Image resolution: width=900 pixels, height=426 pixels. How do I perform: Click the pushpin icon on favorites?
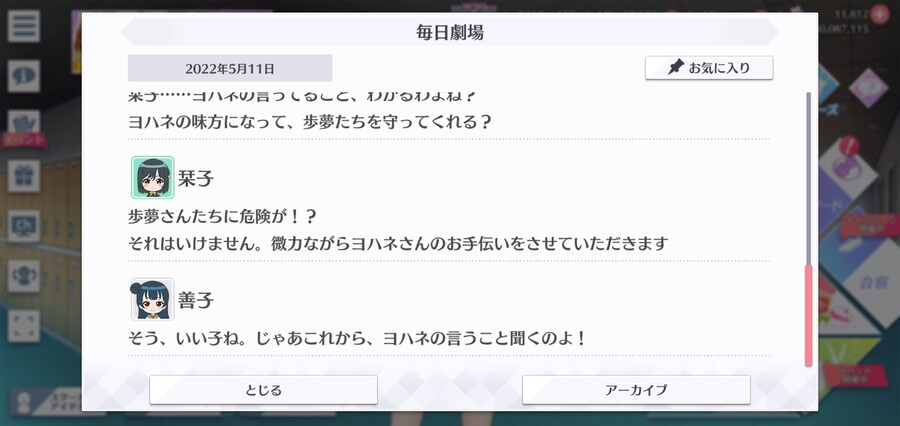coord(676,68)
